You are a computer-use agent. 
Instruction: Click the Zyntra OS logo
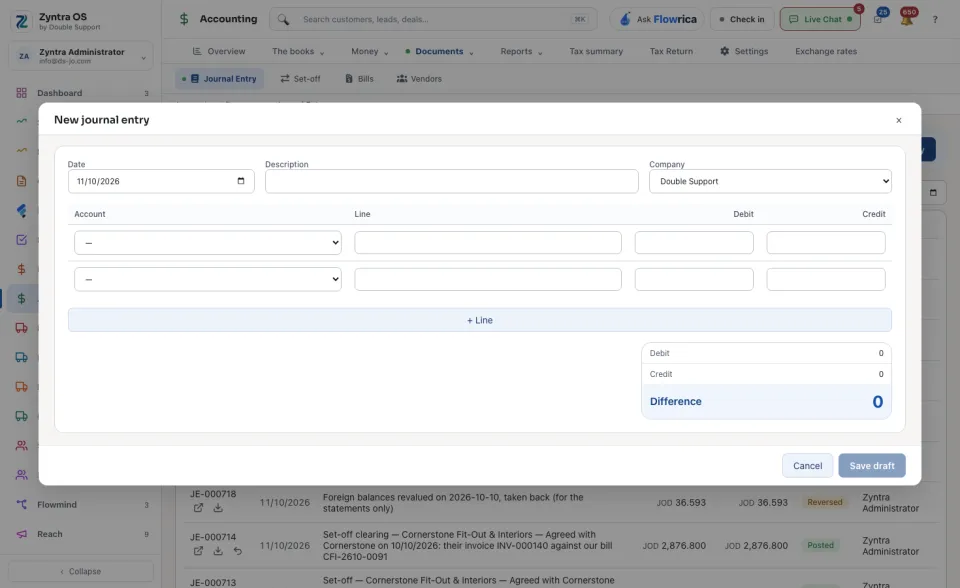coord(21,21)
